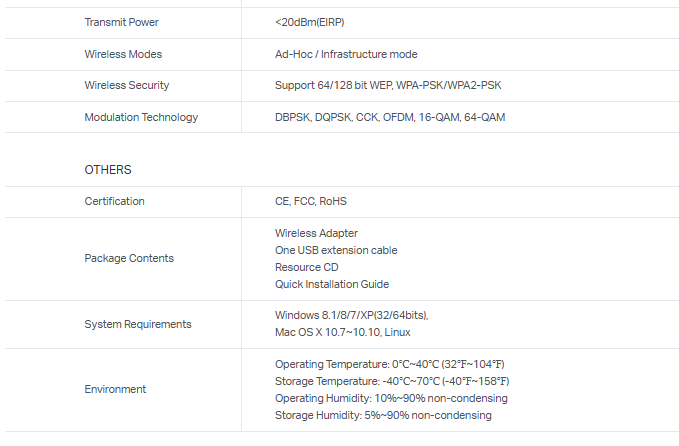Click the DBPSK, DQPSK, CCK modulation list
This screenshot has height=446, width=679.
pyautogui.click(x=390, y=117)
